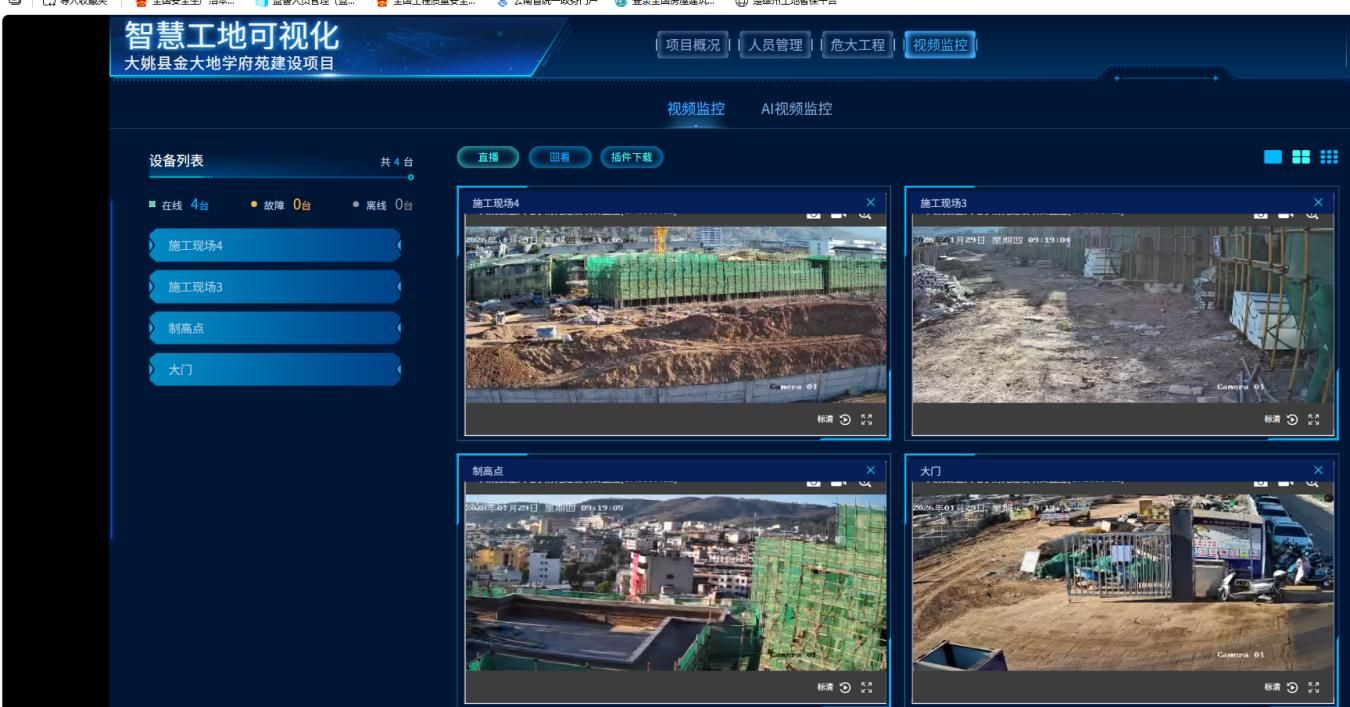Switch to 直播 live mode
The height and width of the screenshot is (707, 1350).
488,157
